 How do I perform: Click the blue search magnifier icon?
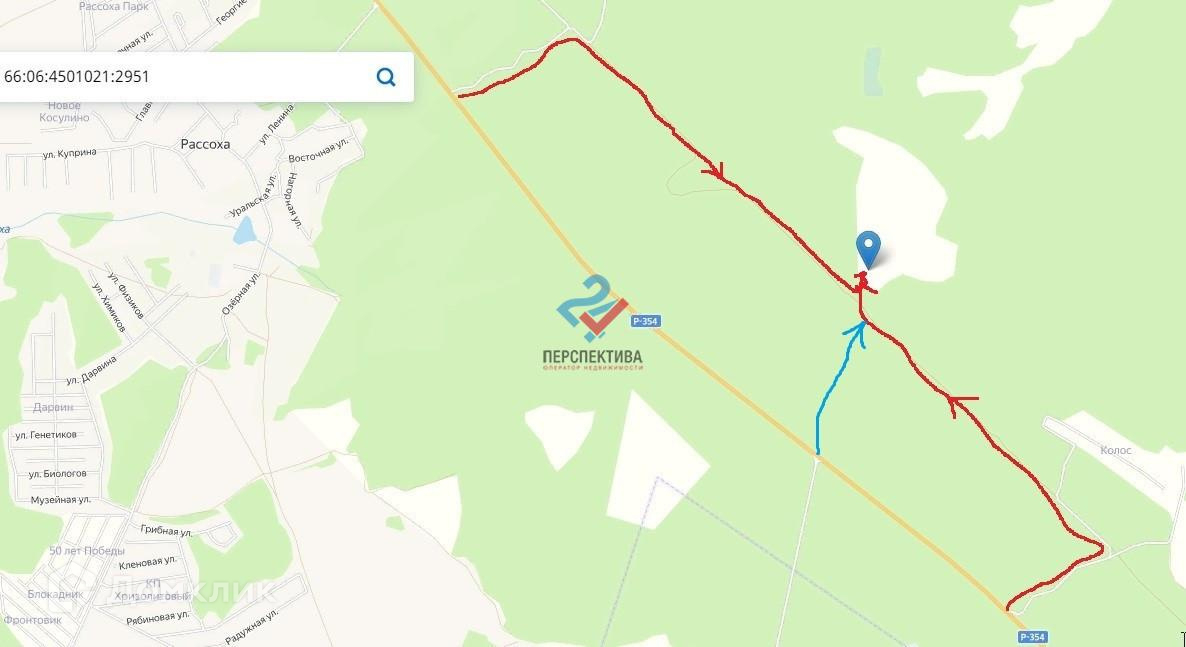(386, 76)
